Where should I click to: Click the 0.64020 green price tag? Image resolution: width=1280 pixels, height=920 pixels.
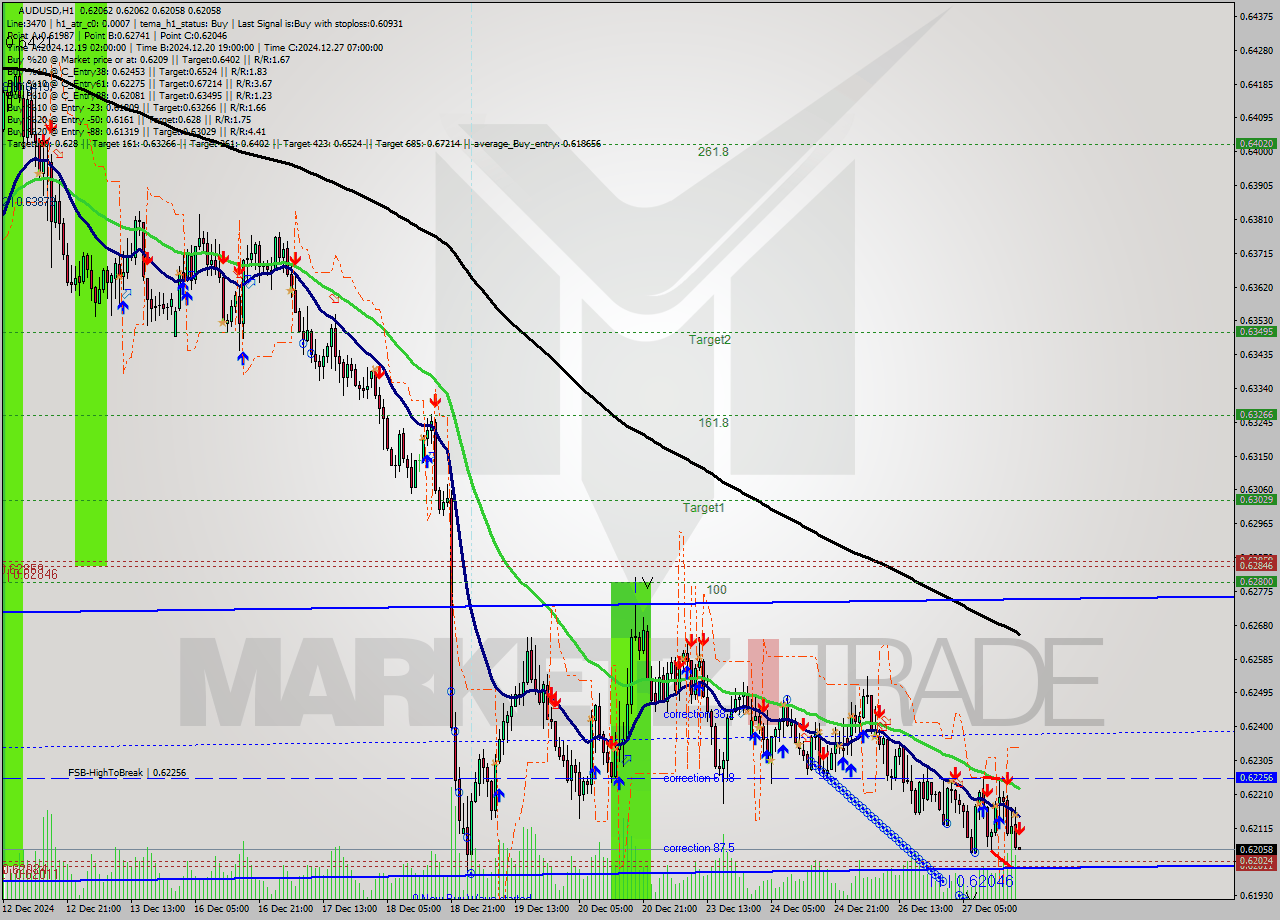[x=1256, y=144]
